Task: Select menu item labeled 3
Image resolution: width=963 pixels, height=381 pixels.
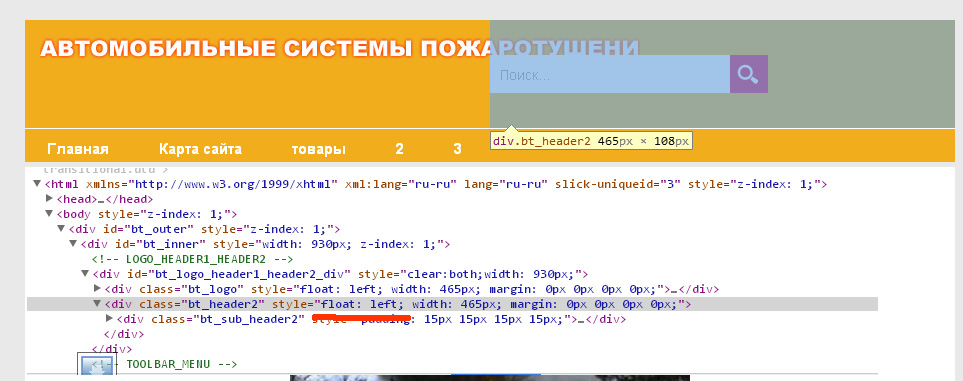Action: coord(458,149)
